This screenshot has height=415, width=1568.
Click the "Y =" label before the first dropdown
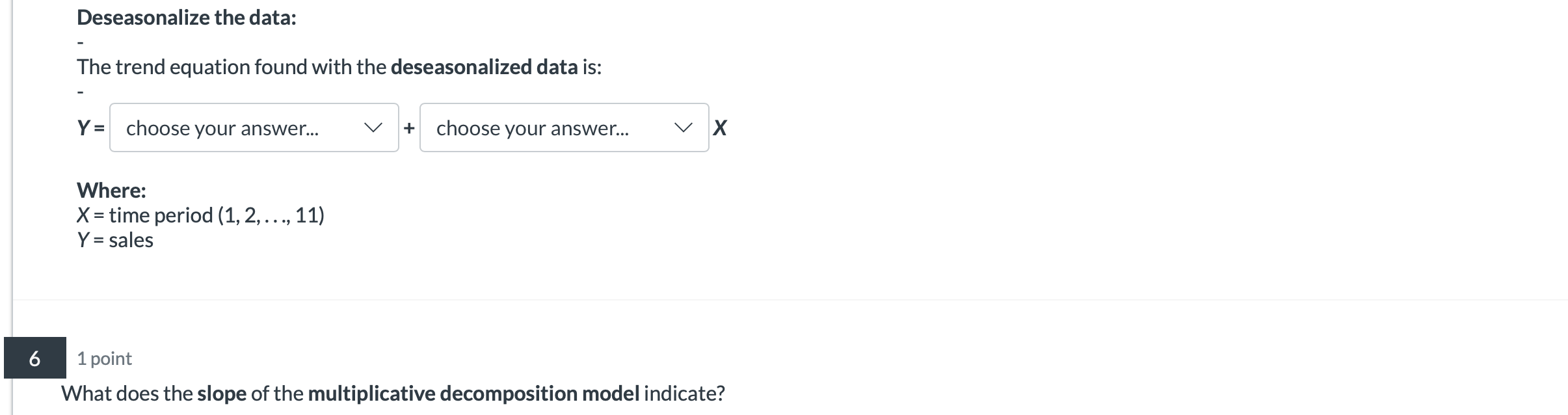[90, 128]
